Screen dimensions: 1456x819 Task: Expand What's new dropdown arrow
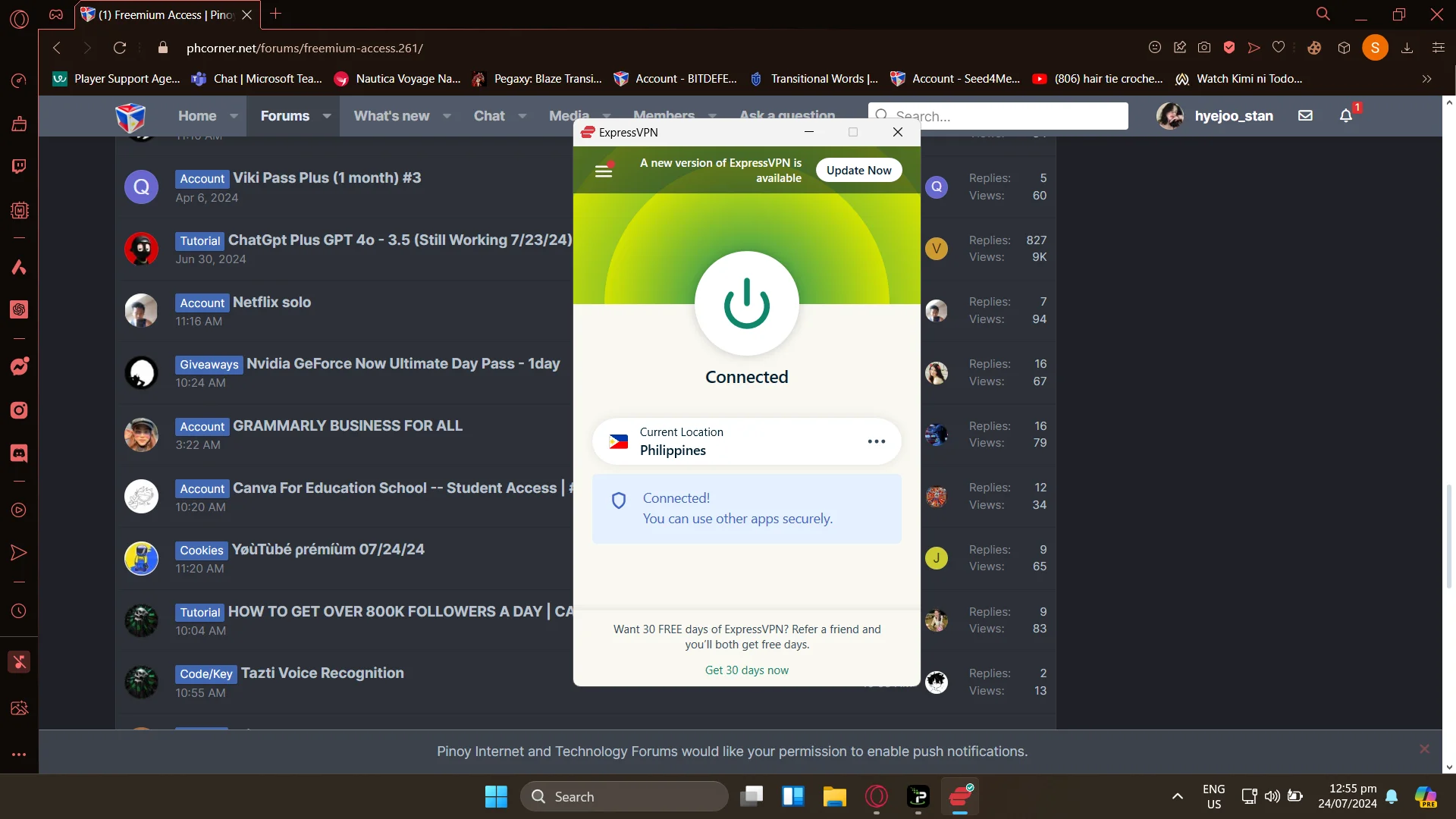coord(447,116)
